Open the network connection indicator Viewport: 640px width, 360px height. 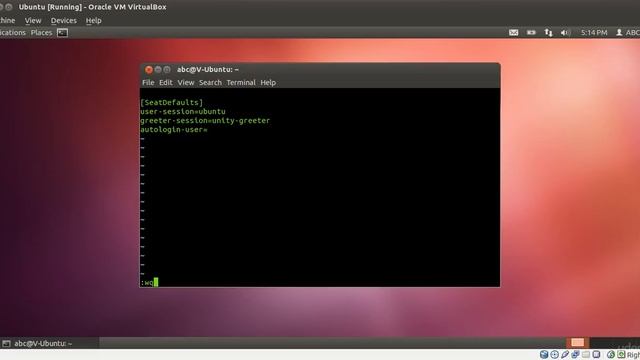(x=548, y=32)
